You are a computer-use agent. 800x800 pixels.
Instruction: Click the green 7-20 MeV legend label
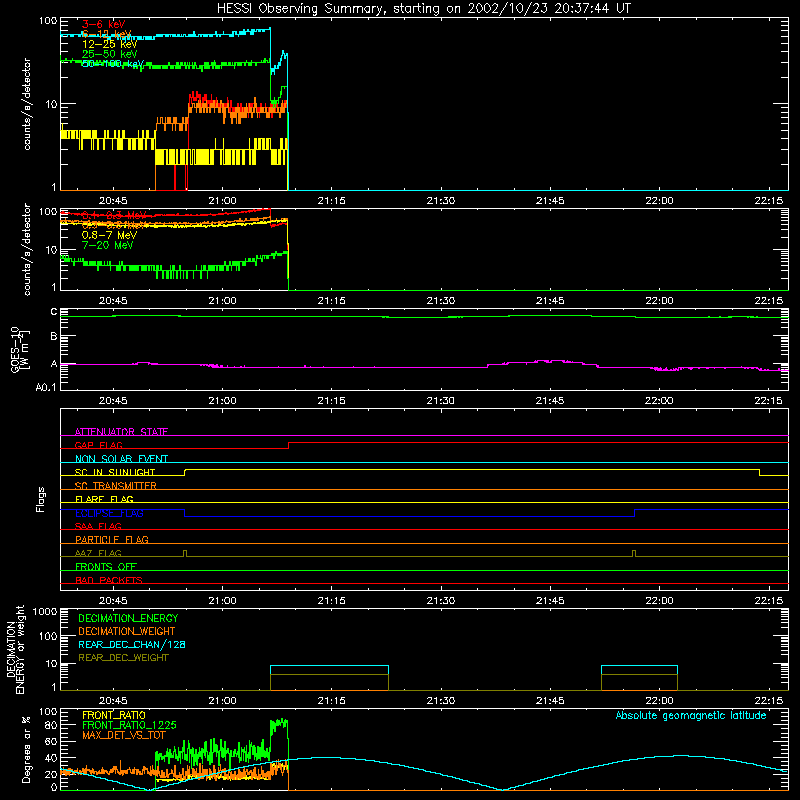[x=107, y=245]
